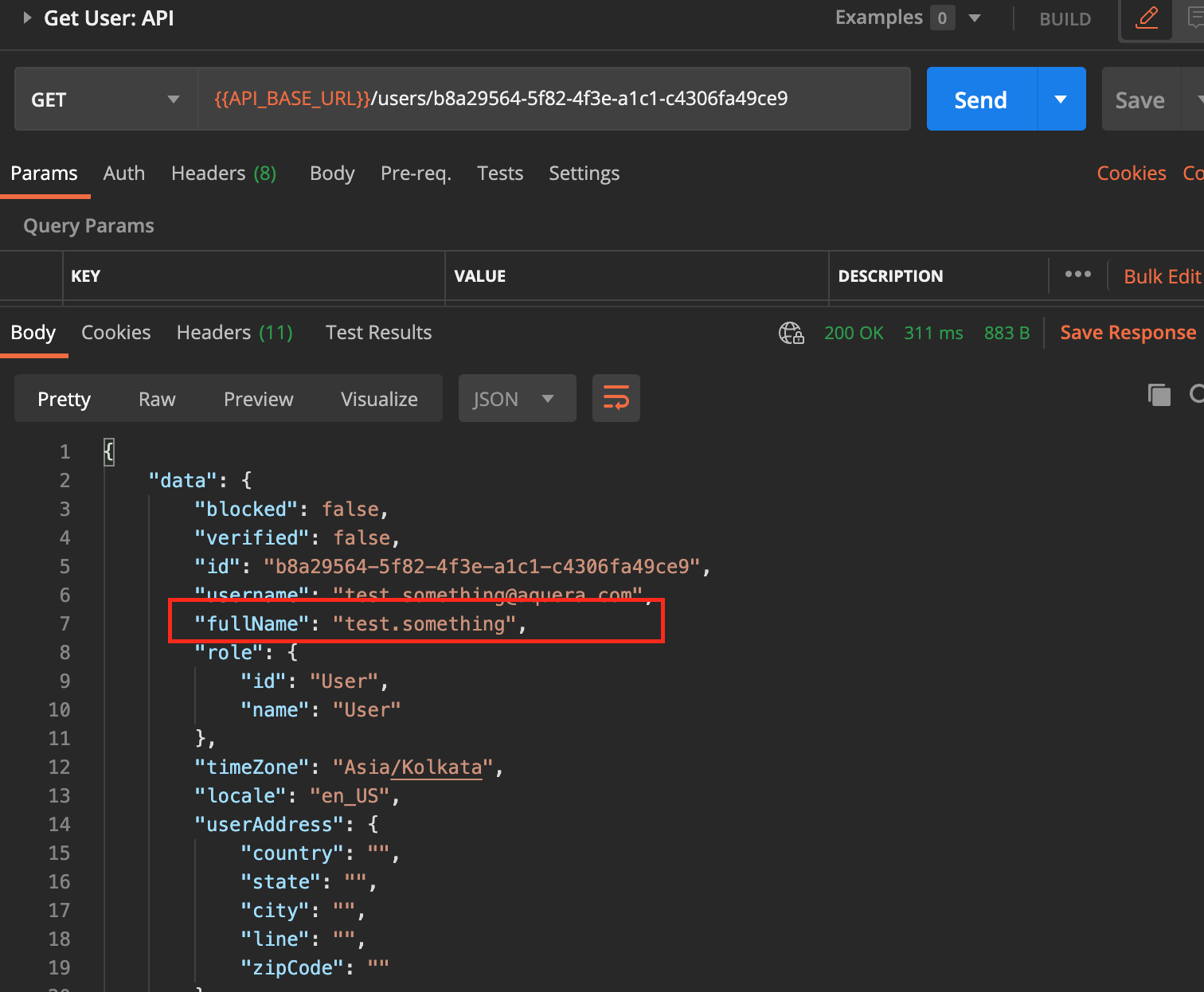Viewport: 1204px width, 992px height.
Task: Open the GET method dropdown
Action: pos(107,99)
